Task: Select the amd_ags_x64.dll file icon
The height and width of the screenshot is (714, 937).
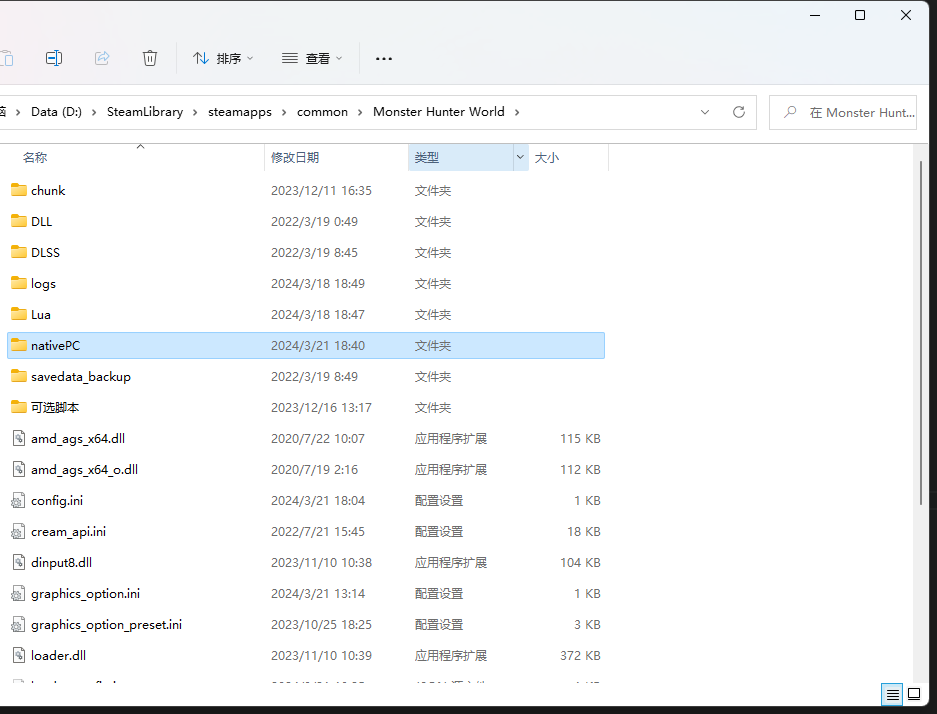Action: click(x=19, y=439)
